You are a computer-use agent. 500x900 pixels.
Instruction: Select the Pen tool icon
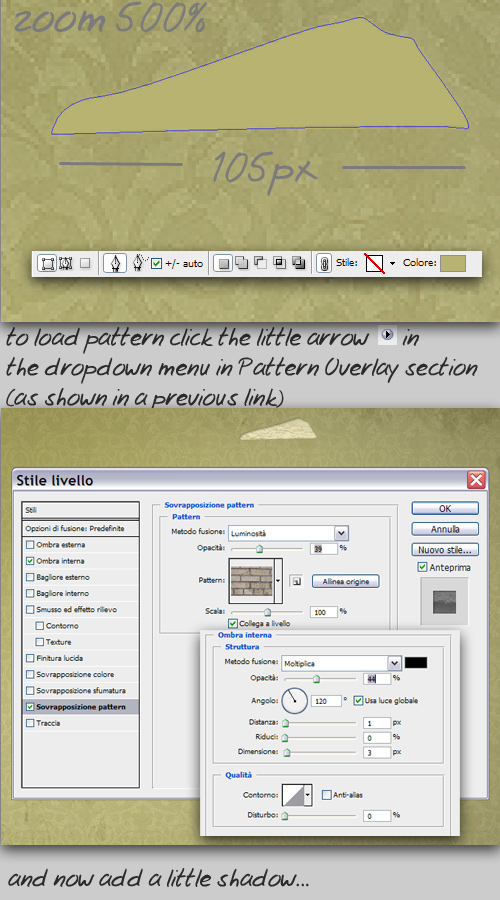coord(115,263)
